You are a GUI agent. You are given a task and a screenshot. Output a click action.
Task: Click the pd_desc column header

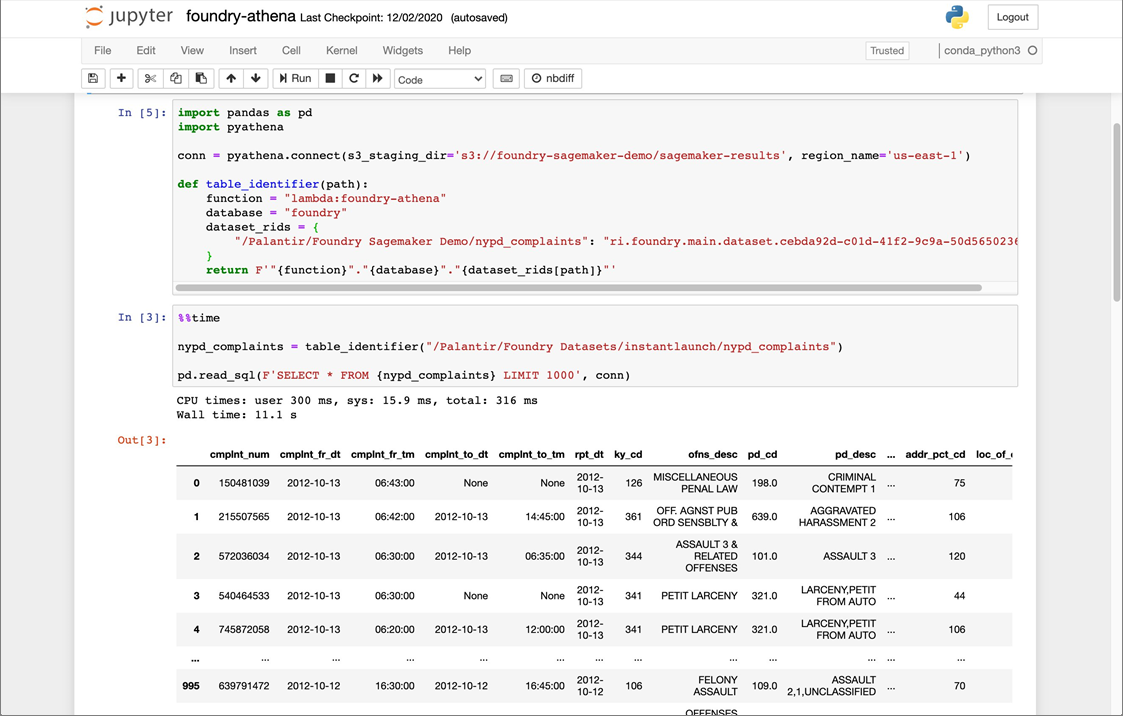855,455
